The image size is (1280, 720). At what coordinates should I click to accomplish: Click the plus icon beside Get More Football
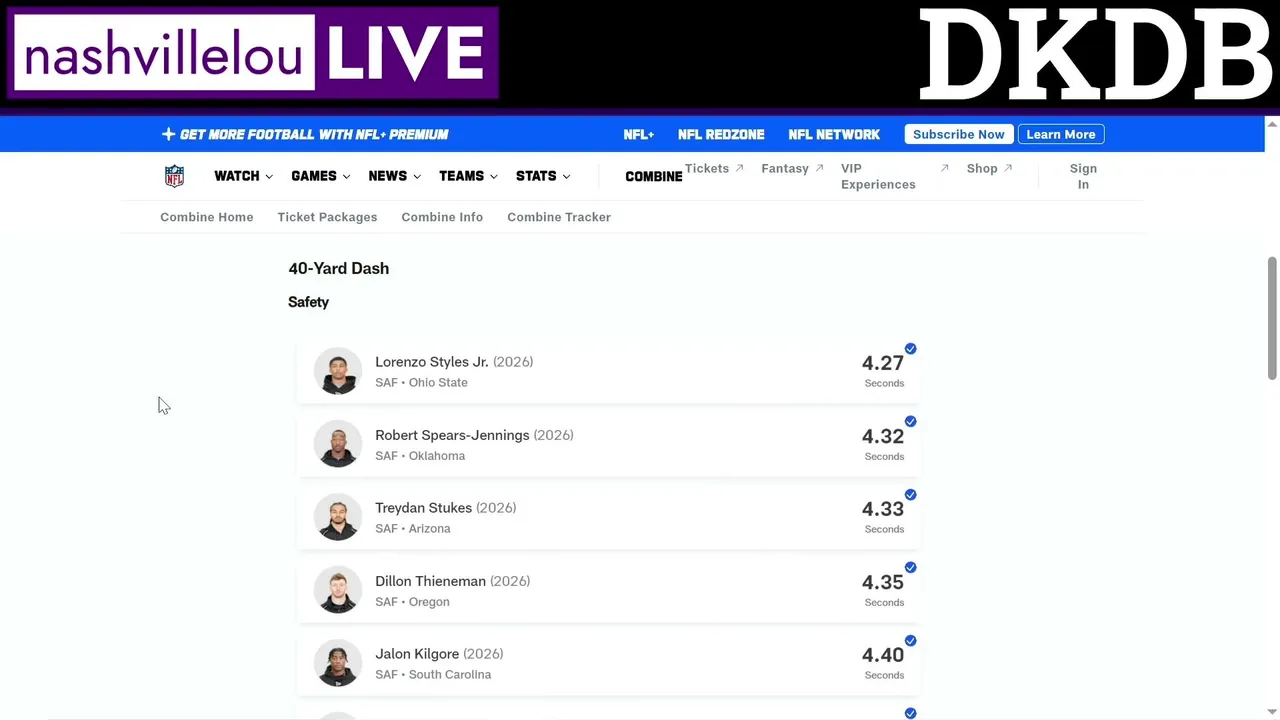tap(168, 134)
